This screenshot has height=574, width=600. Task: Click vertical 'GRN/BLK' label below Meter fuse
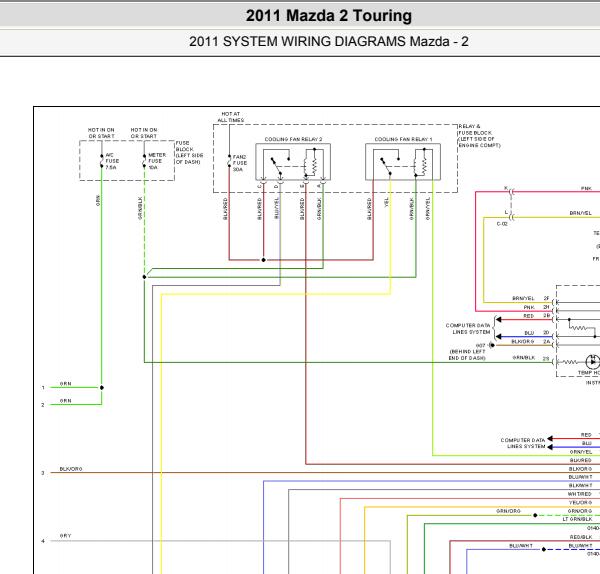pos(140,208)
